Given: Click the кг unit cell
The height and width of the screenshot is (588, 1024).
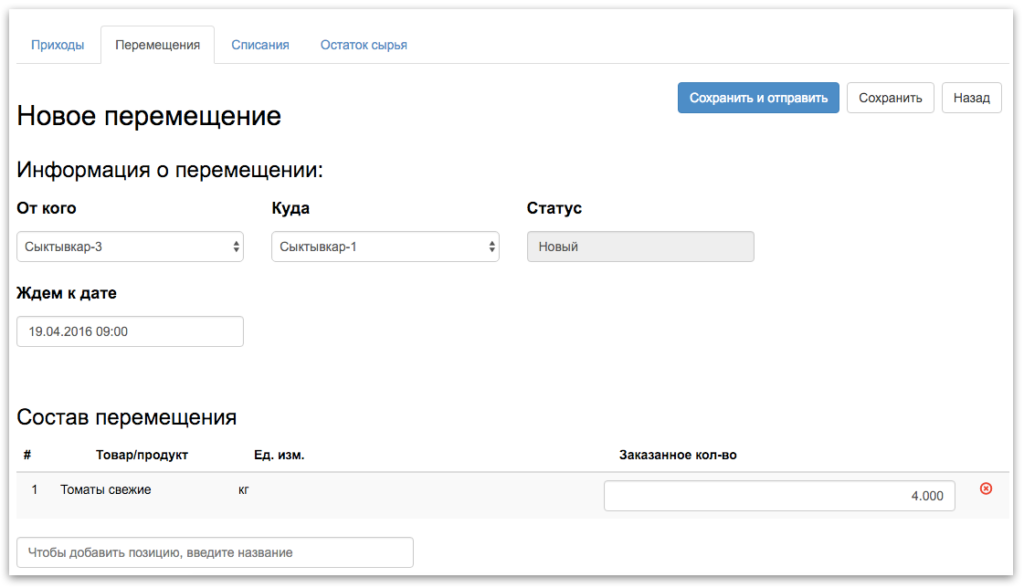Looking at the screenshot, I should (244, 489).
